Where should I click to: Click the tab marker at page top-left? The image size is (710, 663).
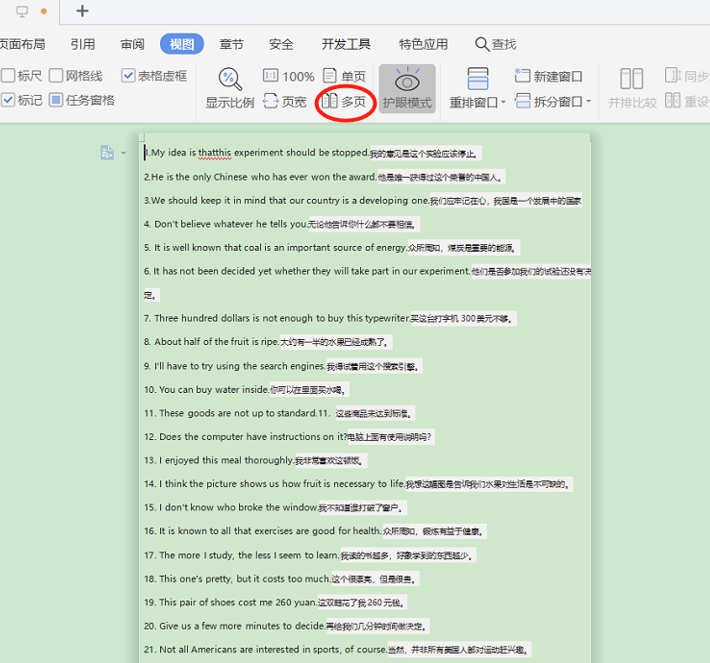pyautogui.click(x=142, y=137)
